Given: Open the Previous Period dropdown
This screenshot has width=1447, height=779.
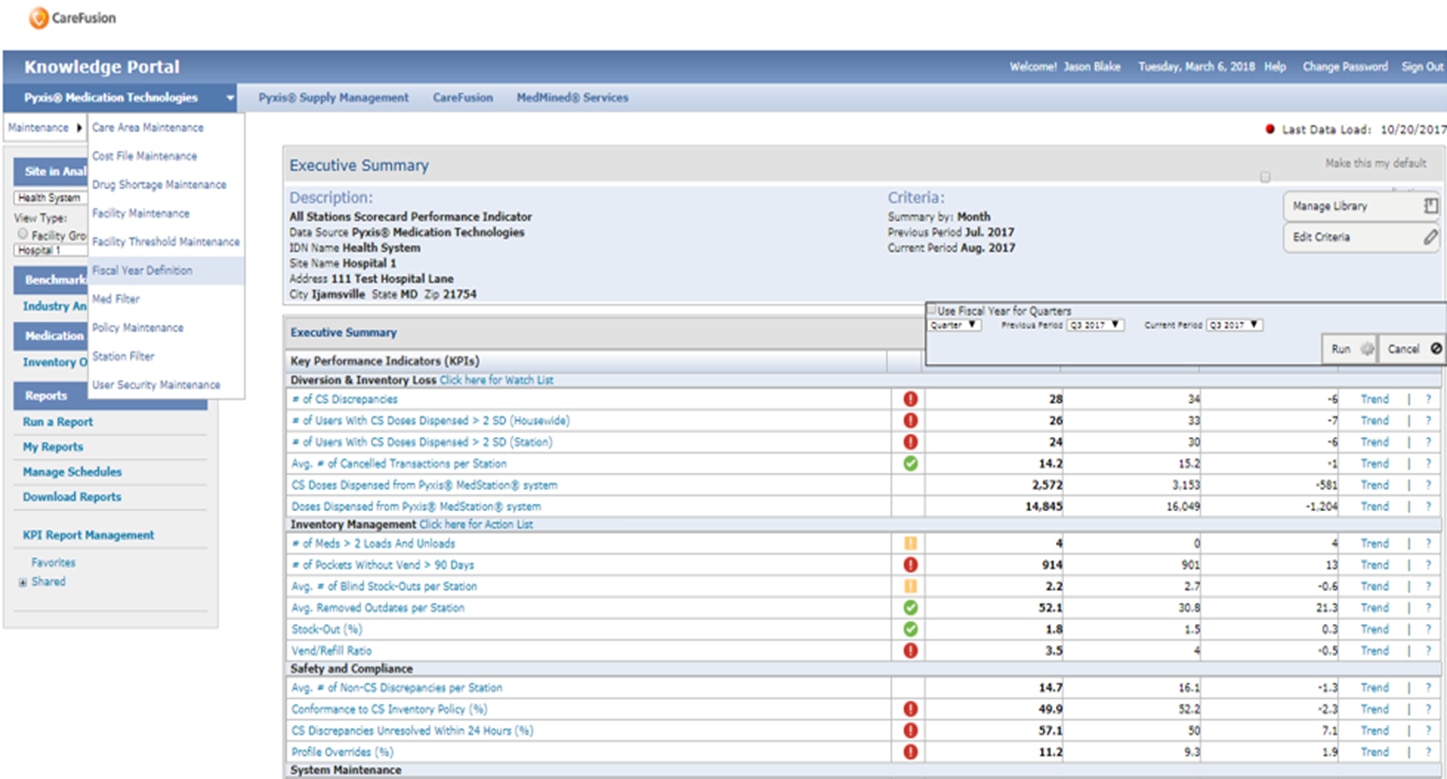Looking at the screenshot, I should pos(1095,326).
